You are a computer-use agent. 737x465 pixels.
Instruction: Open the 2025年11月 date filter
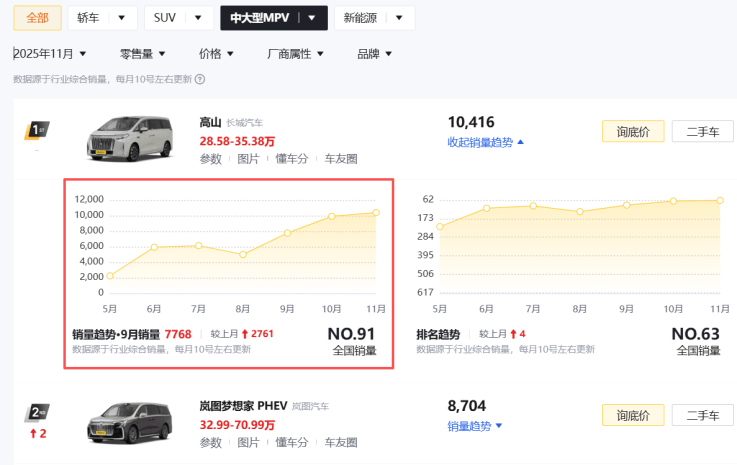[50, 54]
